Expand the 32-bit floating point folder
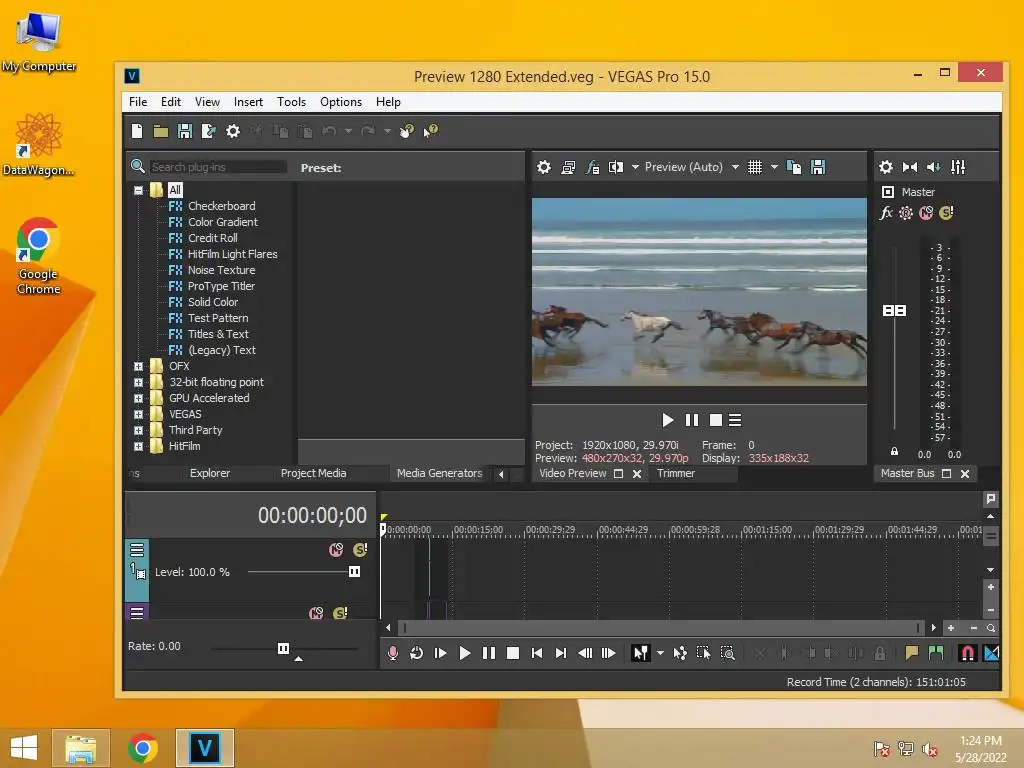 click(x=138, y=383)
